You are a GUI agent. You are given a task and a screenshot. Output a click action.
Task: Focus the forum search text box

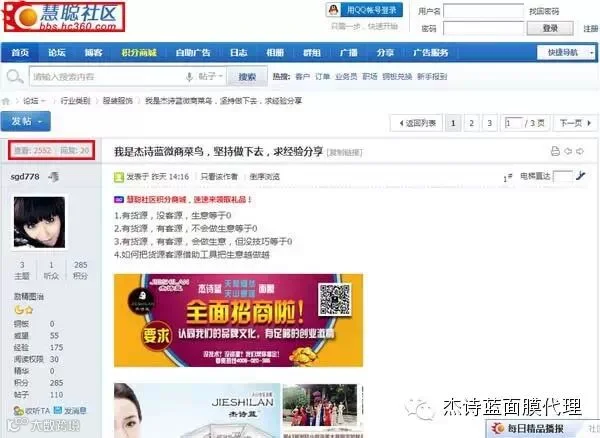tap(107, 77)
